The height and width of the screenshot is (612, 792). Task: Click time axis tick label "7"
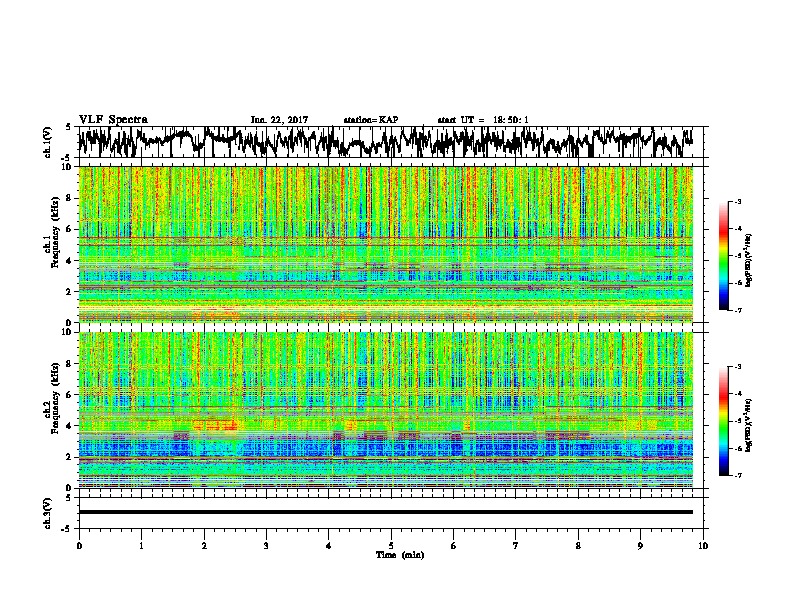[516, 546]
